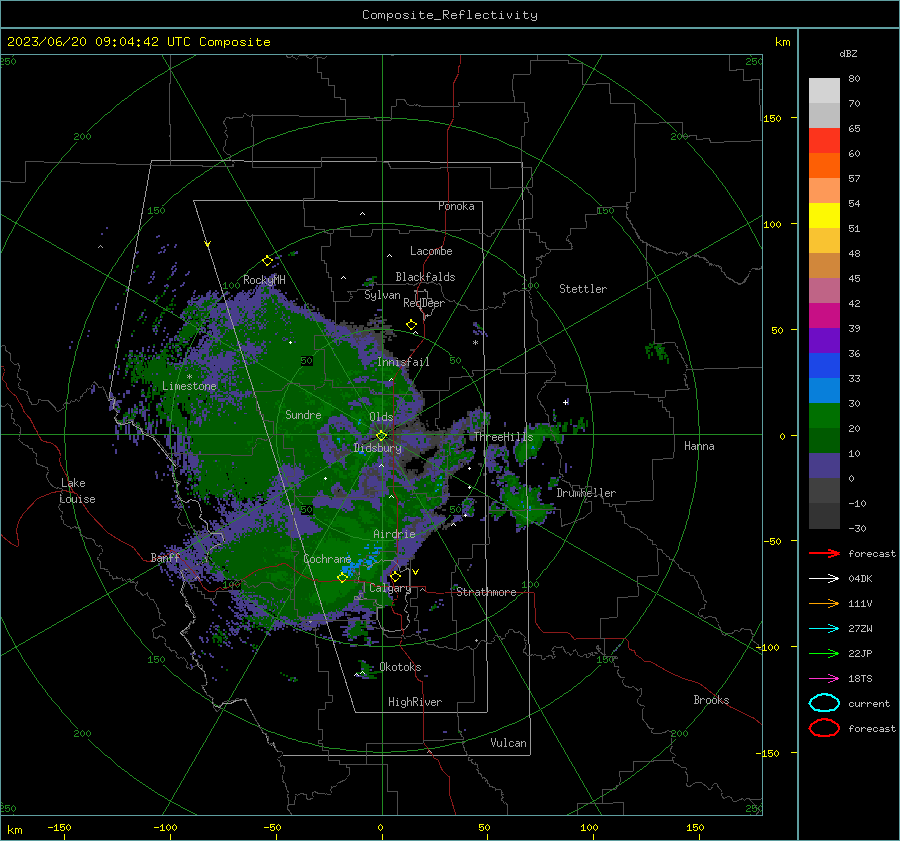Click the magenta 18TS arrow icon
This screenshot has width=900, height=841.
824,679
